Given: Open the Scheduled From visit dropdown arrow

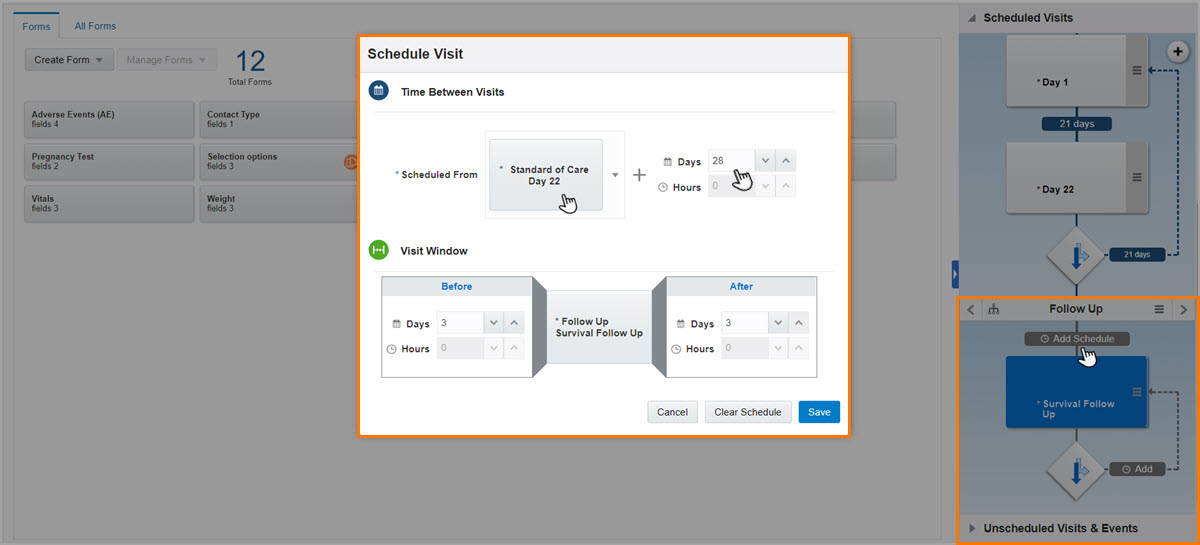Looking at the screenshot, I should (615, 175).
